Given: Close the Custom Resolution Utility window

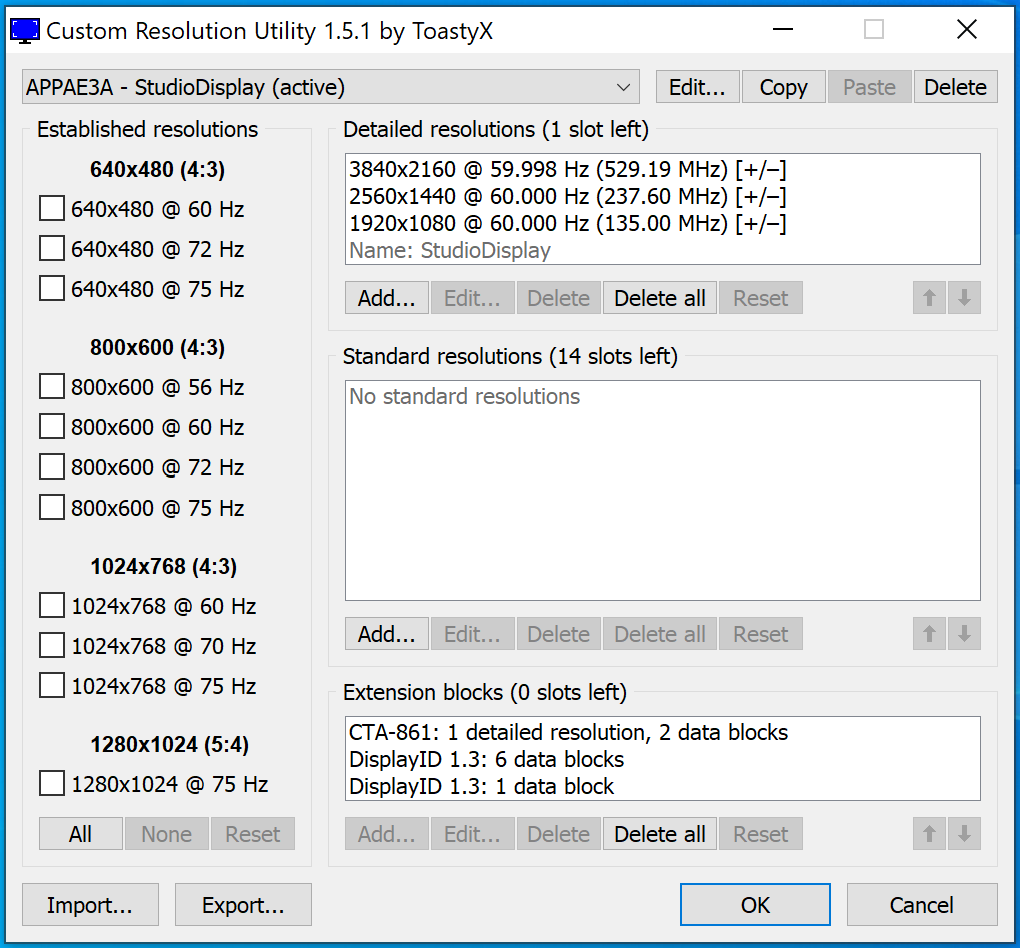Looking at the screenshot, I should [x=966, y=30].
